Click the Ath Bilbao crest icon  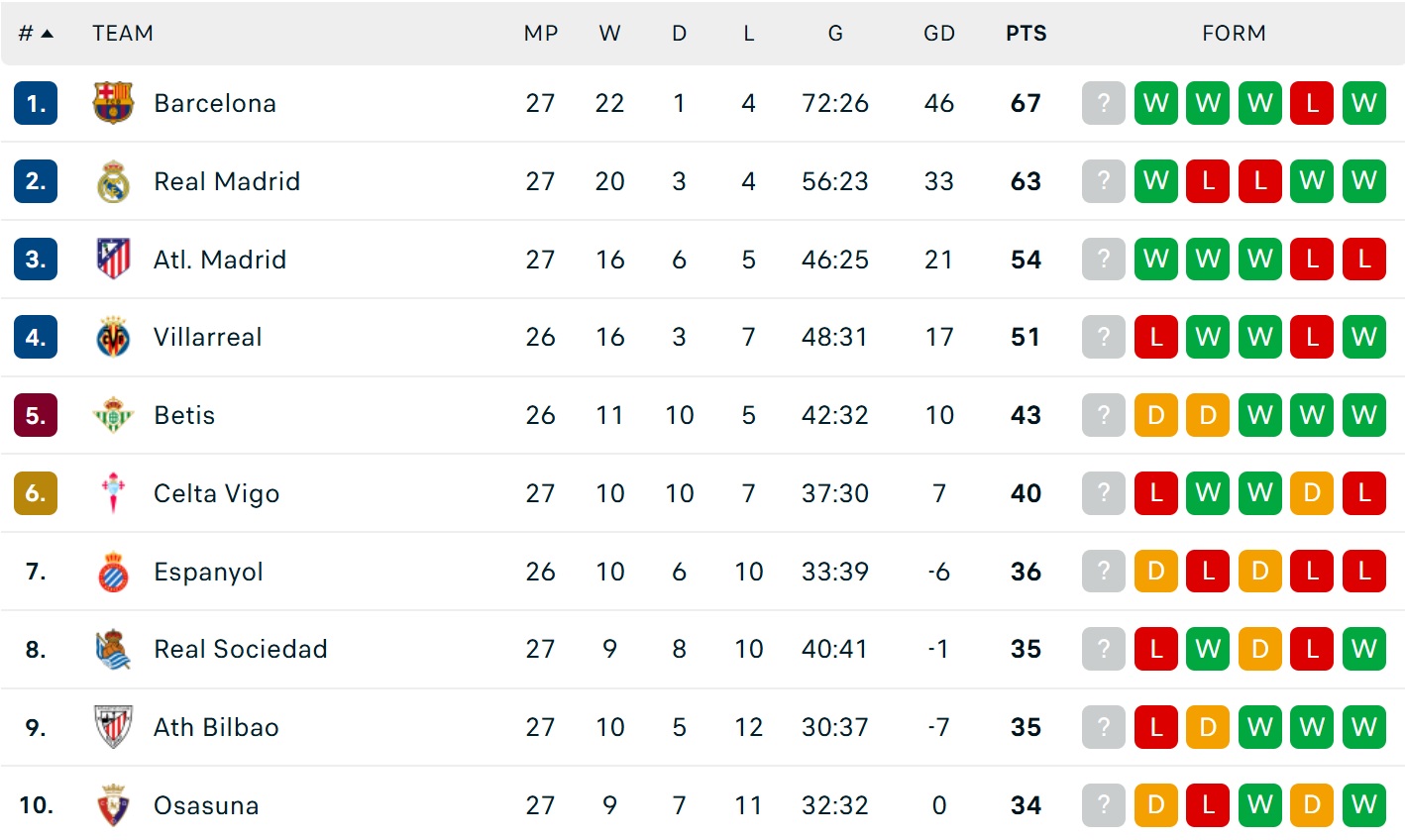[113, 727]
